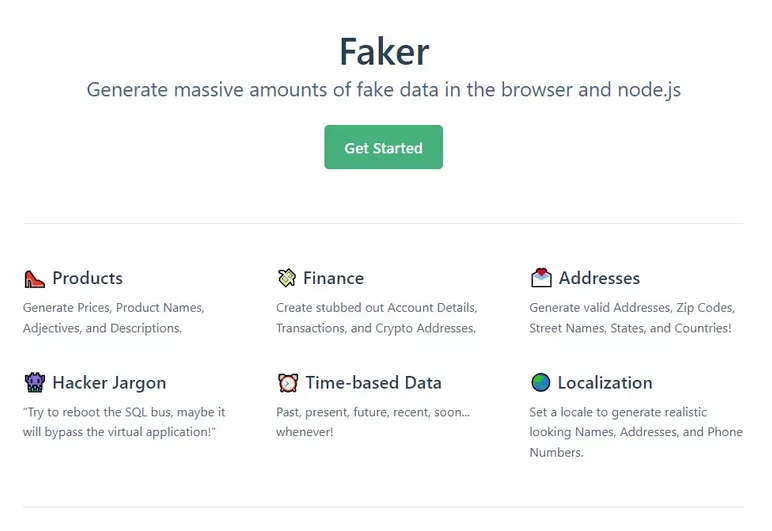The height and width of the screenshot is (531, 772).
Task: Select the Finance heading
Action: tap(334, 278)
